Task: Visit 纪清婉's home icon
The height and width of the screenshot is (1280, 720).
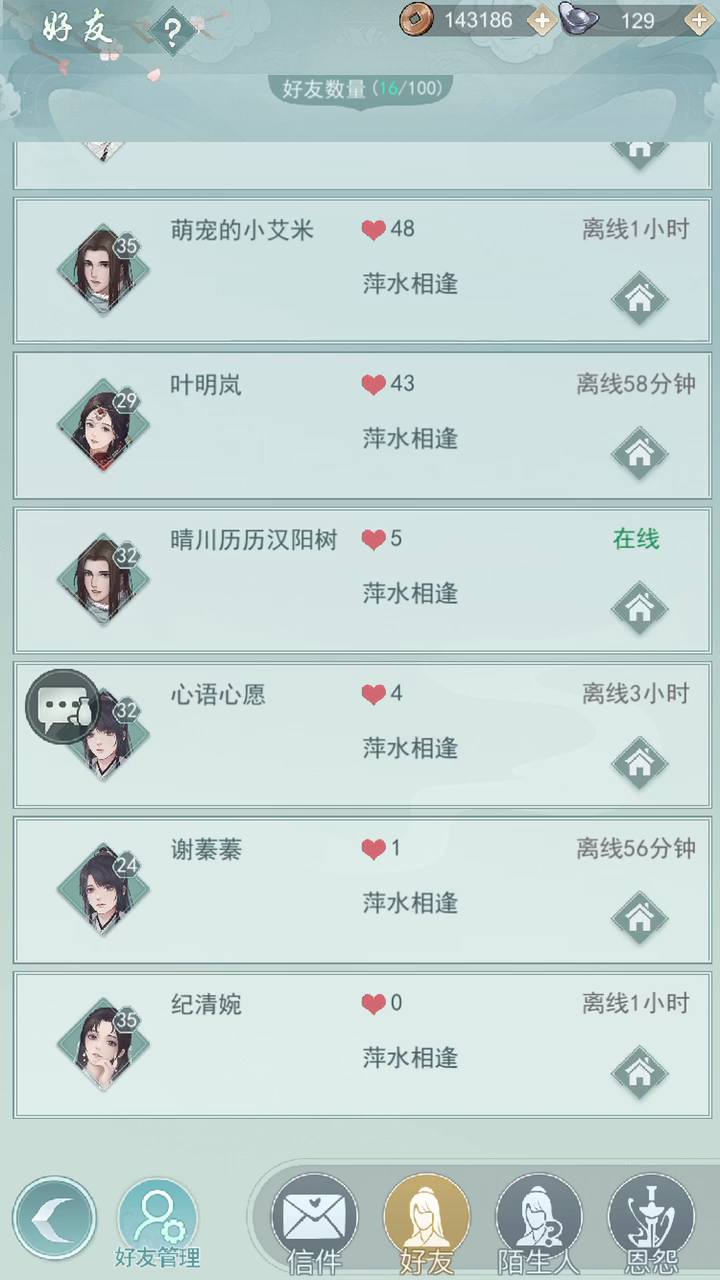Action: (639, 1073)
